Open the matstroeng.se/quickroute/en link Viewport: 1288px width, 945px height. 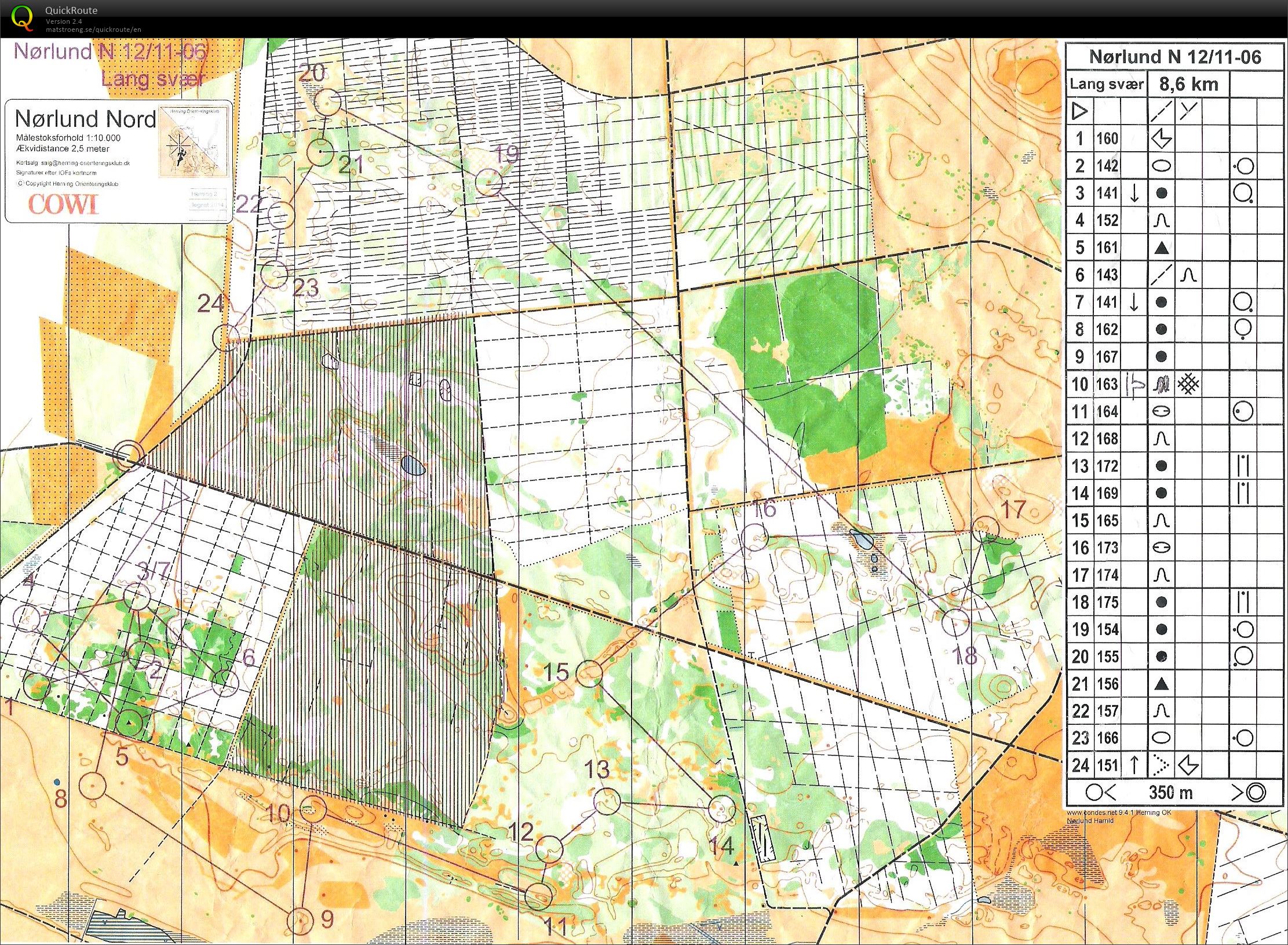[93, 30]
